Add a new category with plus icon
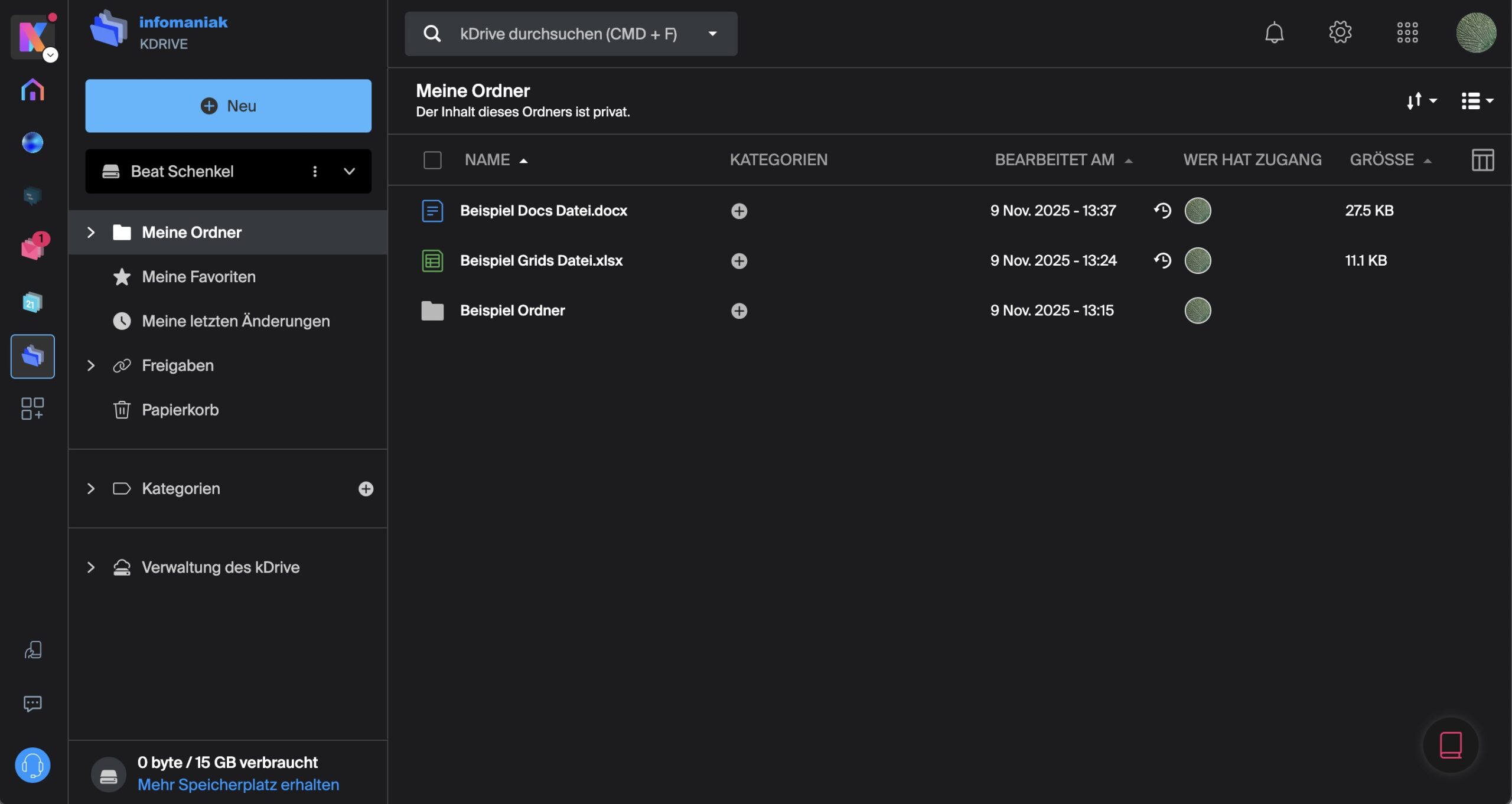Viewport: 1512px width, 804px height. tap(366, 489)
